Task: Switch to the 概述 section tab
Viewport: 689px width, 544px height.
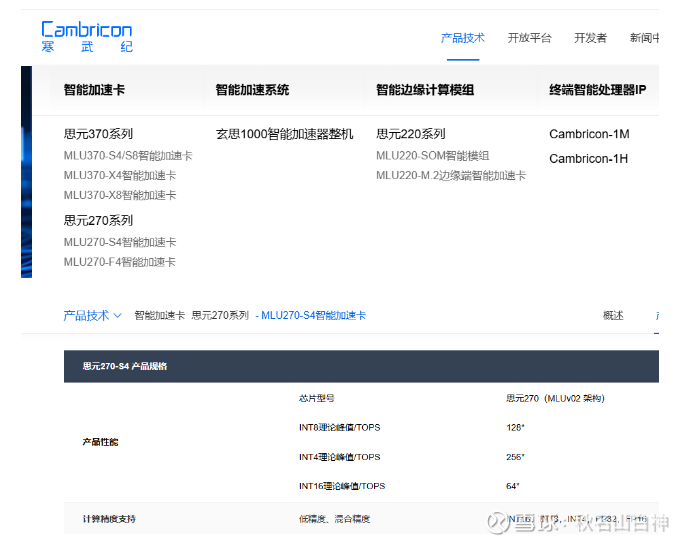Action: pyautogui.click(x=613, y=316)
